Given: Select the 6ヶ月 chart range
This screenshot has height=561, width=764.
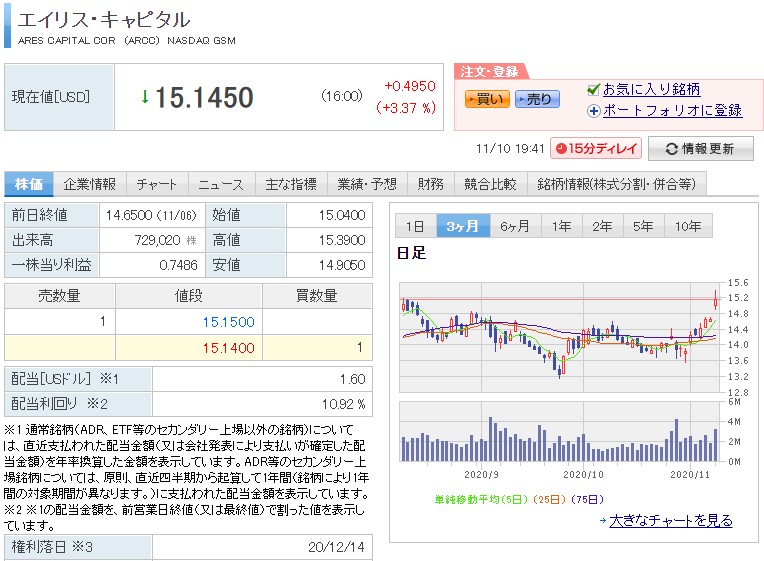Looking at the screenshot, I should point(515,226).
